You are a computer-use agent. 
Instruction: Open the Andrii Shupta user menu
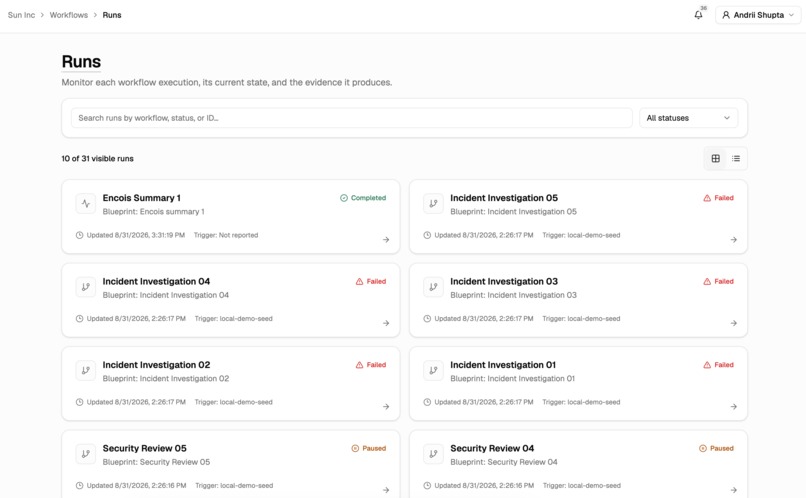pos(758,15)
